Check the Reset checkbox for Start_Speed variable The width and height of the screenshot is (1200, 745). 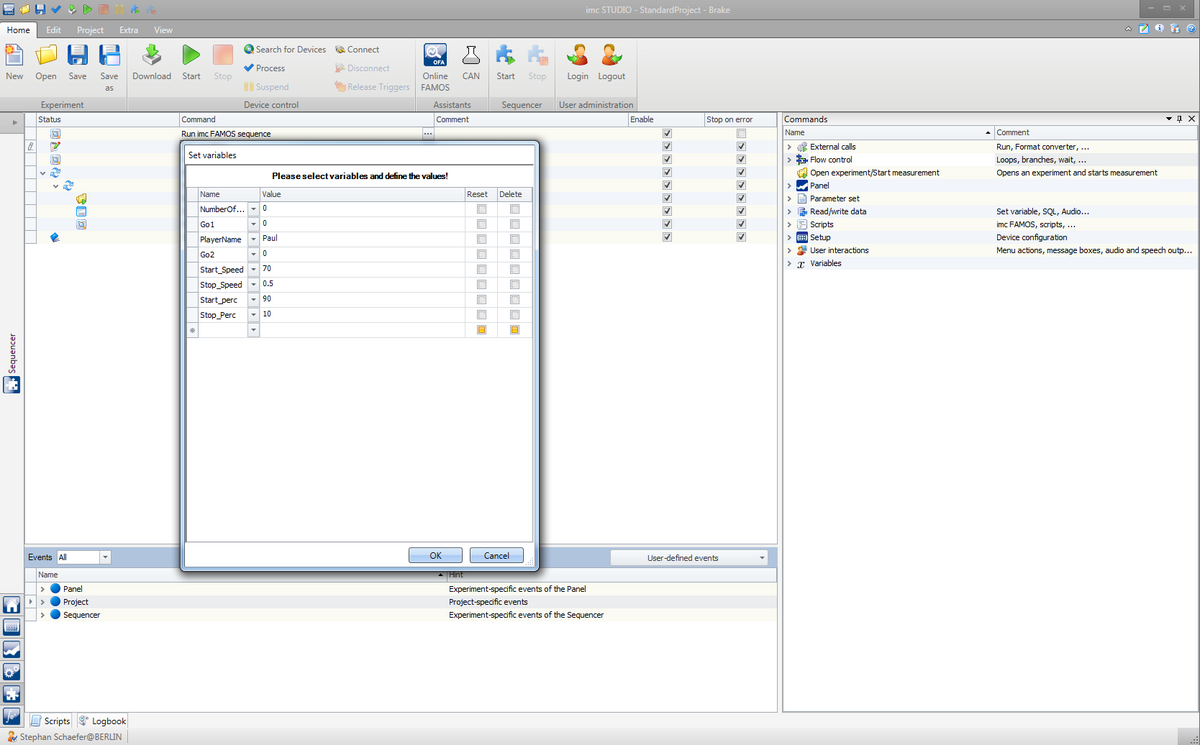pos(482,269)
